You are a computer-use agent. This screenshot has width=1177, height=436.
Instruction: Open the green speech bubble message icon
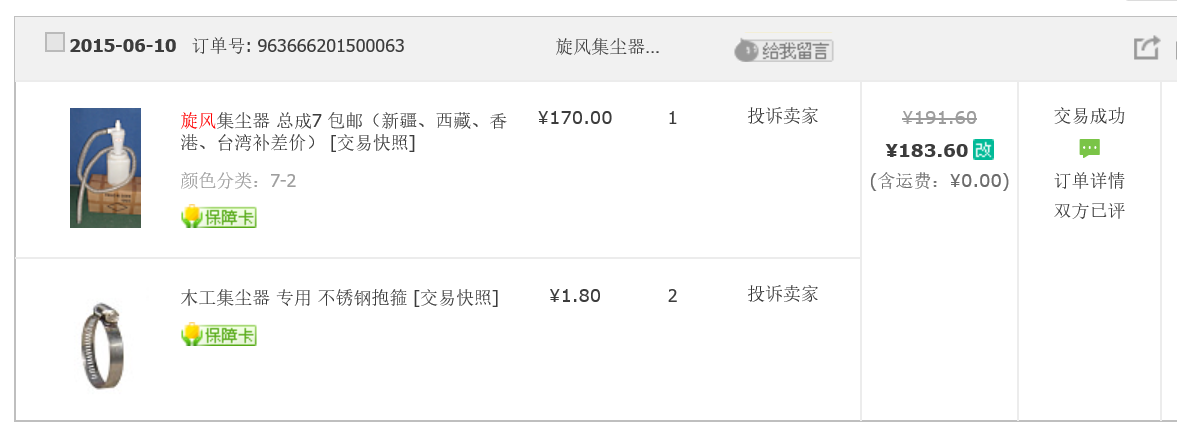coord(1089,148)
